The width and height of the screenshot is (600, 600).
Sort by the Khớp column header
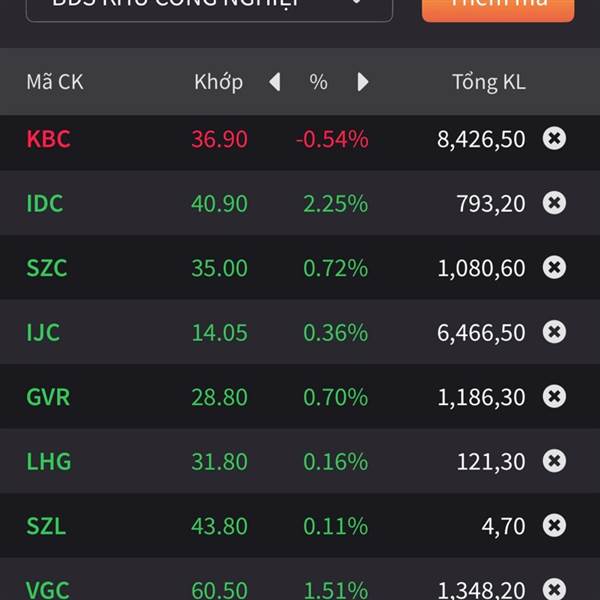coord(218,82)
